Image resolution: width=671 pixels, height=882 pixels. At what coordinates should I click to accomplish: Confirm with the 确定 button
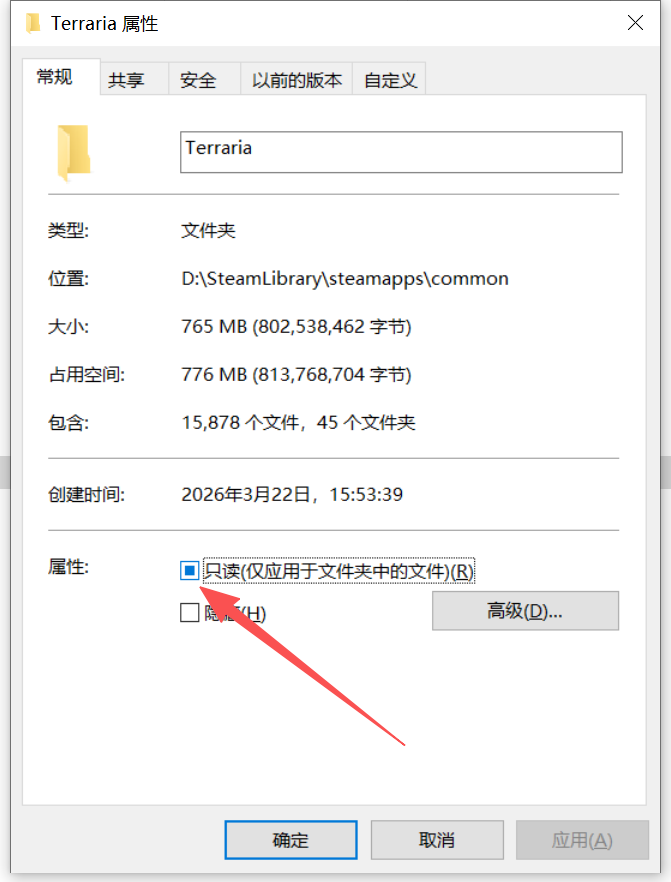291,840
